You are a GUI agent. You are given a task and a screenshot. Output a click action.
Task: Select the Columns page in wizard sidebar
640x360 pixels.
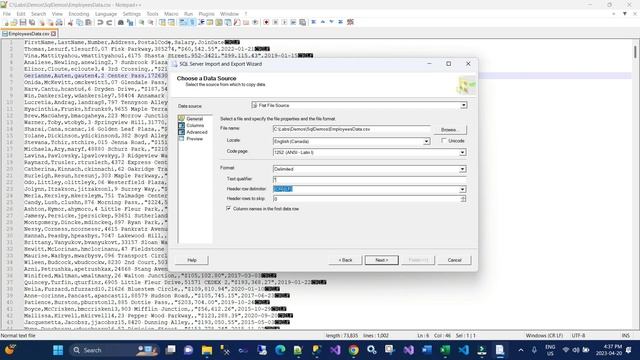coord(195,125)
